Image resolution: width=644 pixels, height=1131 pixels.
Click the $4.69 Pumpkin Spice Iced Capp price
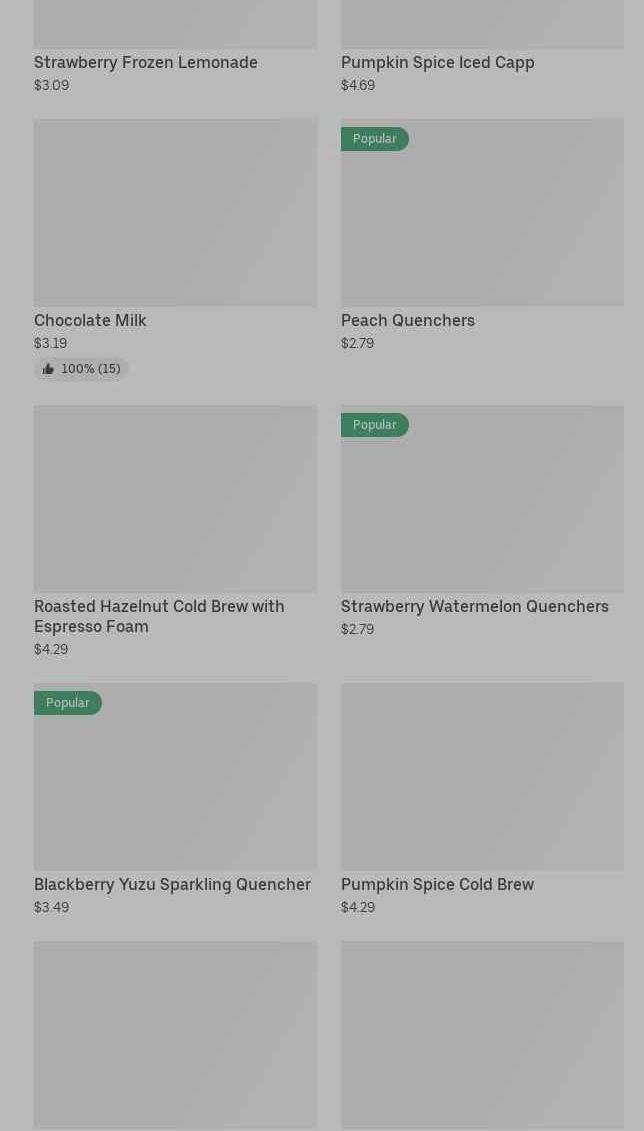tap(358, 85)
